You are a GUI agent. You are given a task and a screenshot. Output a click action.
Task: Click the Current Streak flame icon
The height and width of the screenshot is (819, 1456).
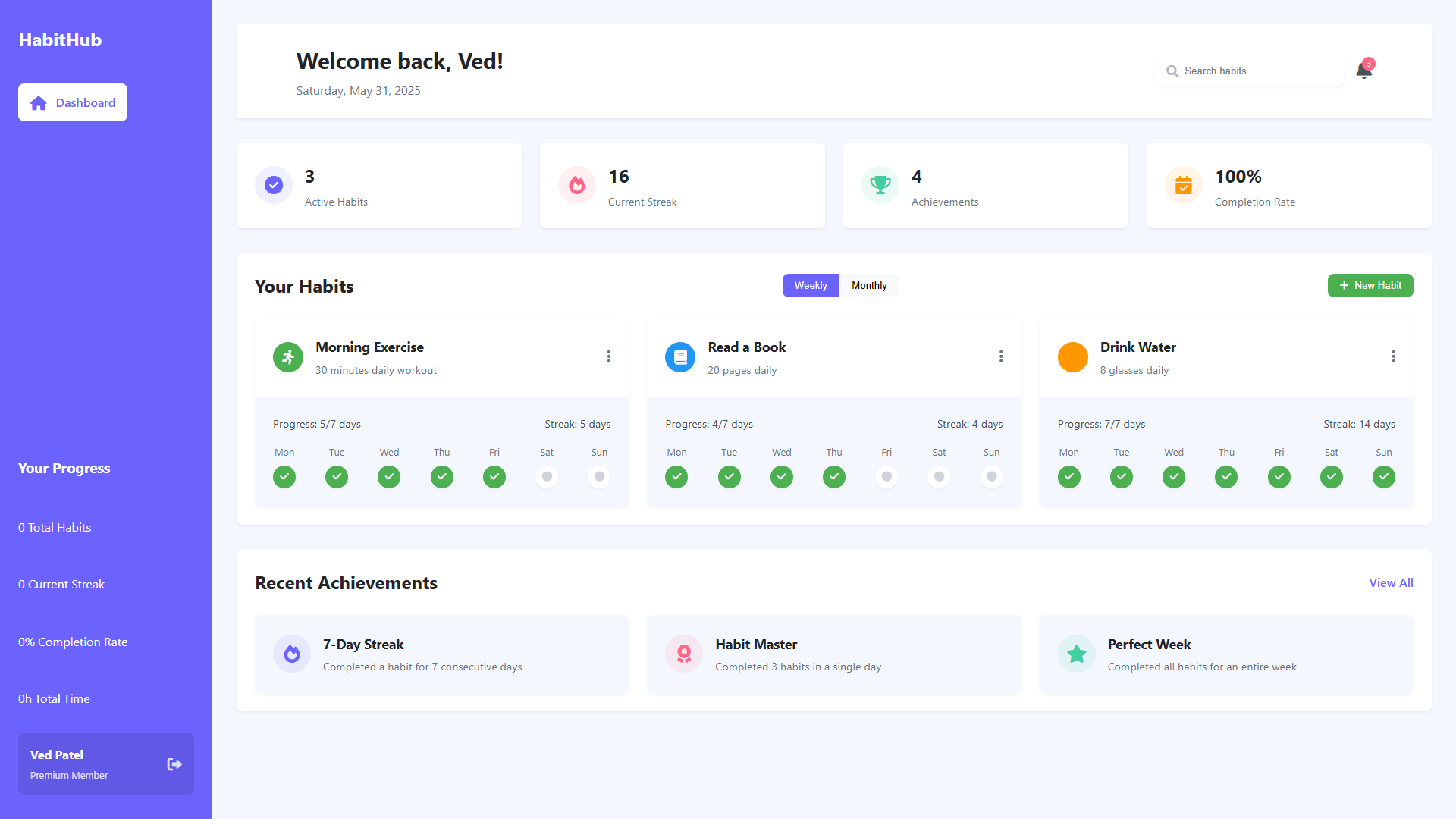point(577,185)
